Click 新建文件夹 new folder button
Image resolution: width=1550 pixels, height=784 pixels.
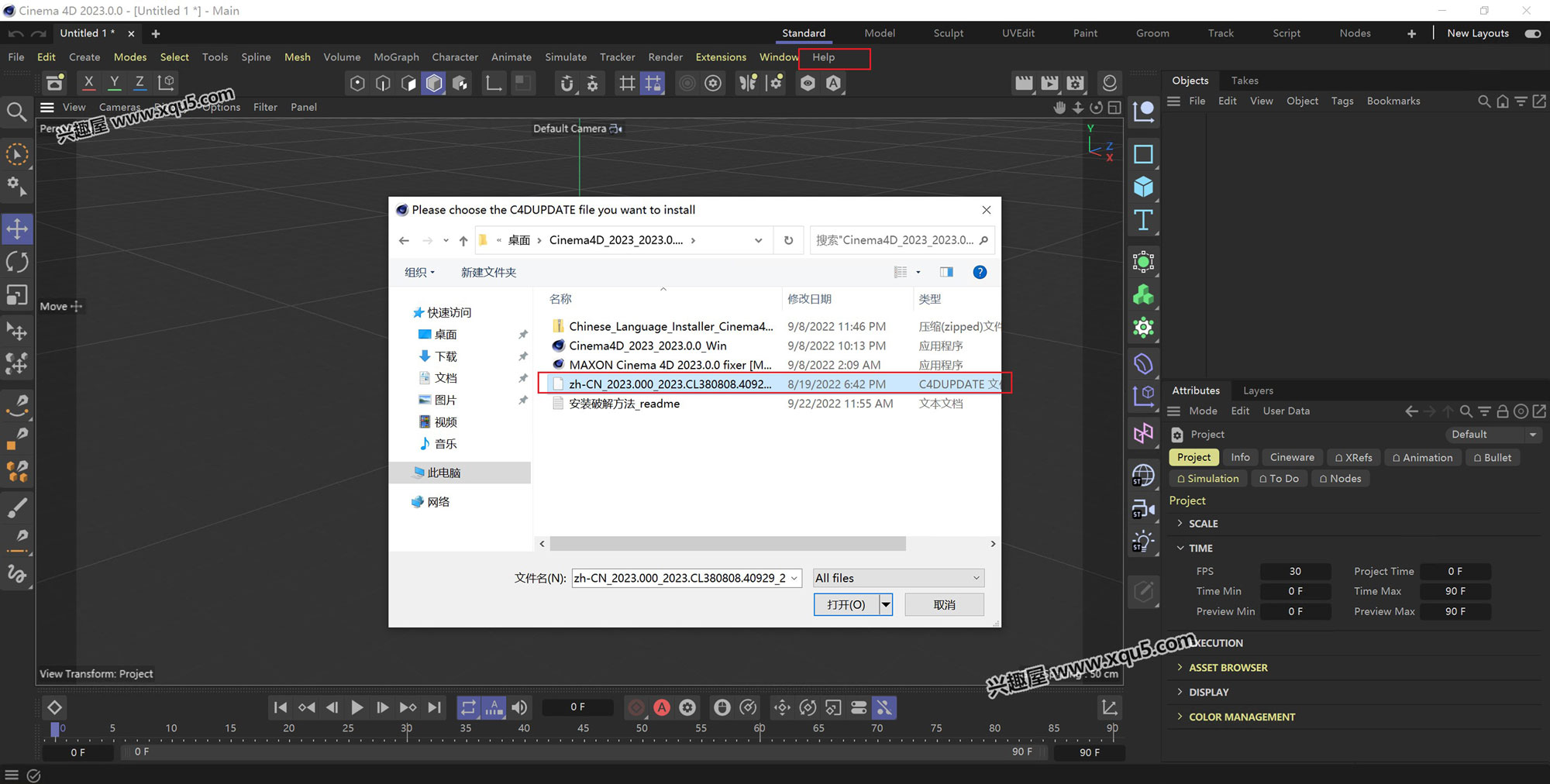tap(488, 272)
